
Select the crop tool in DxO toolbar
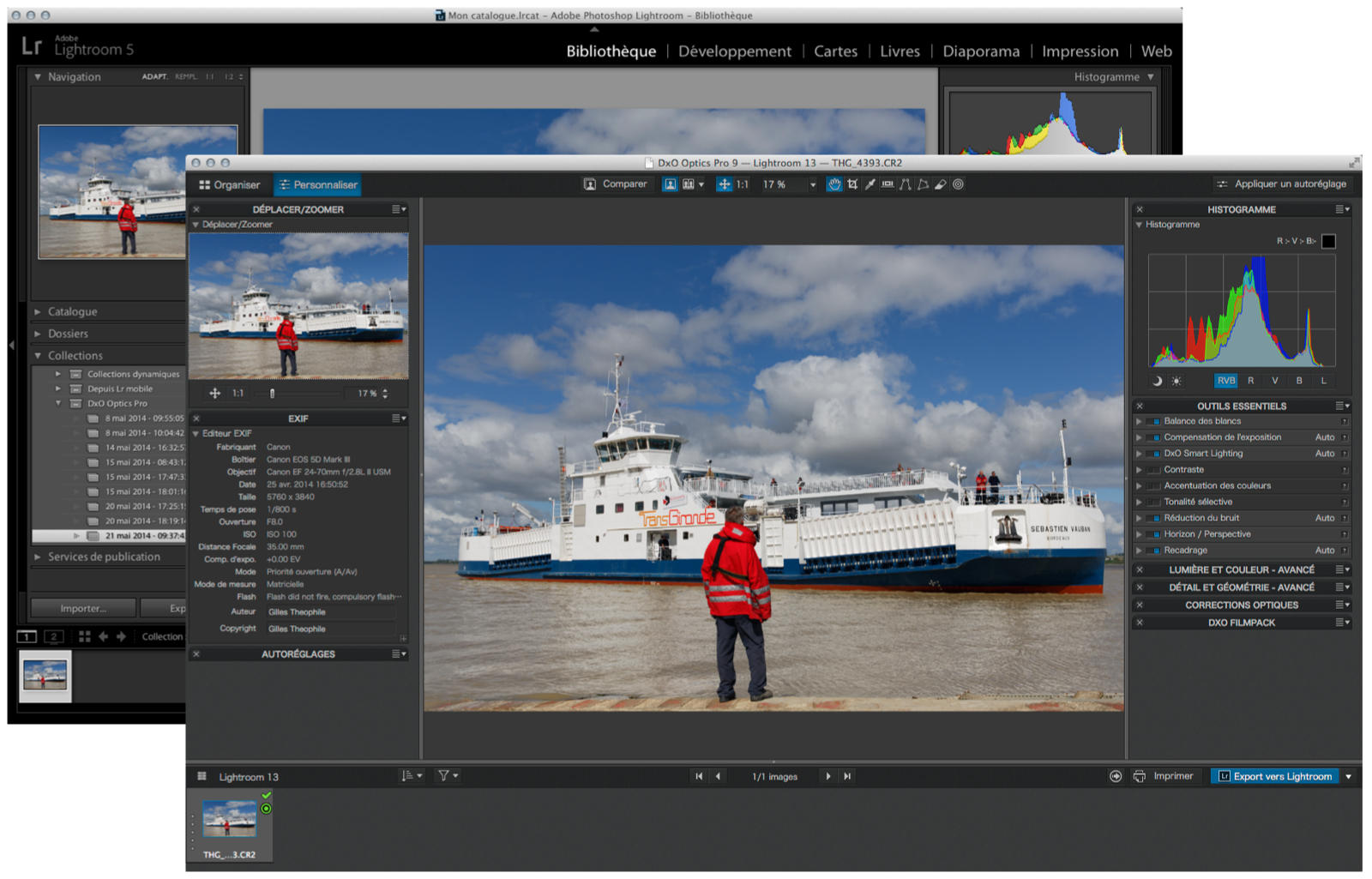(x=852, y=184)
